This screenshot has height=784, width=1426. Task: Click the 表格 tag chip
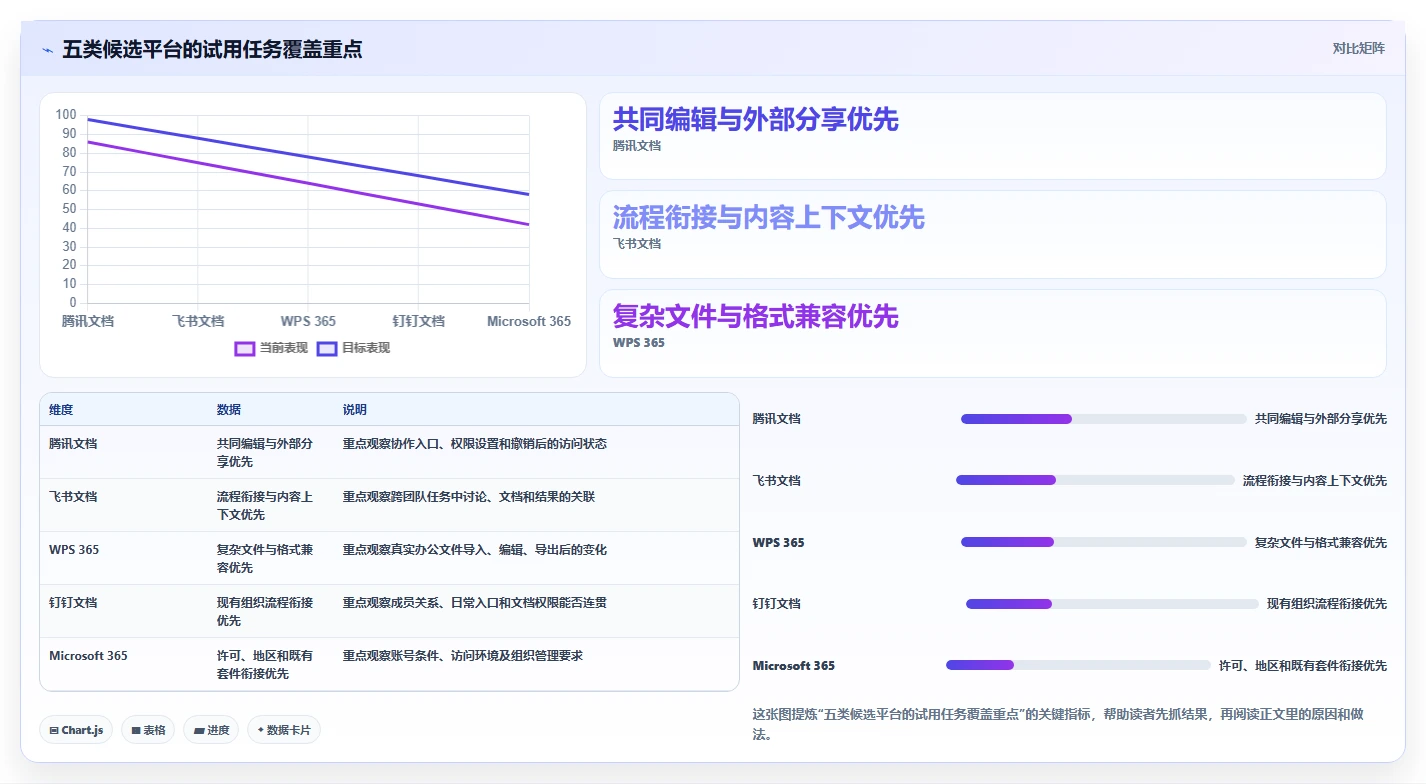point(148,730)
